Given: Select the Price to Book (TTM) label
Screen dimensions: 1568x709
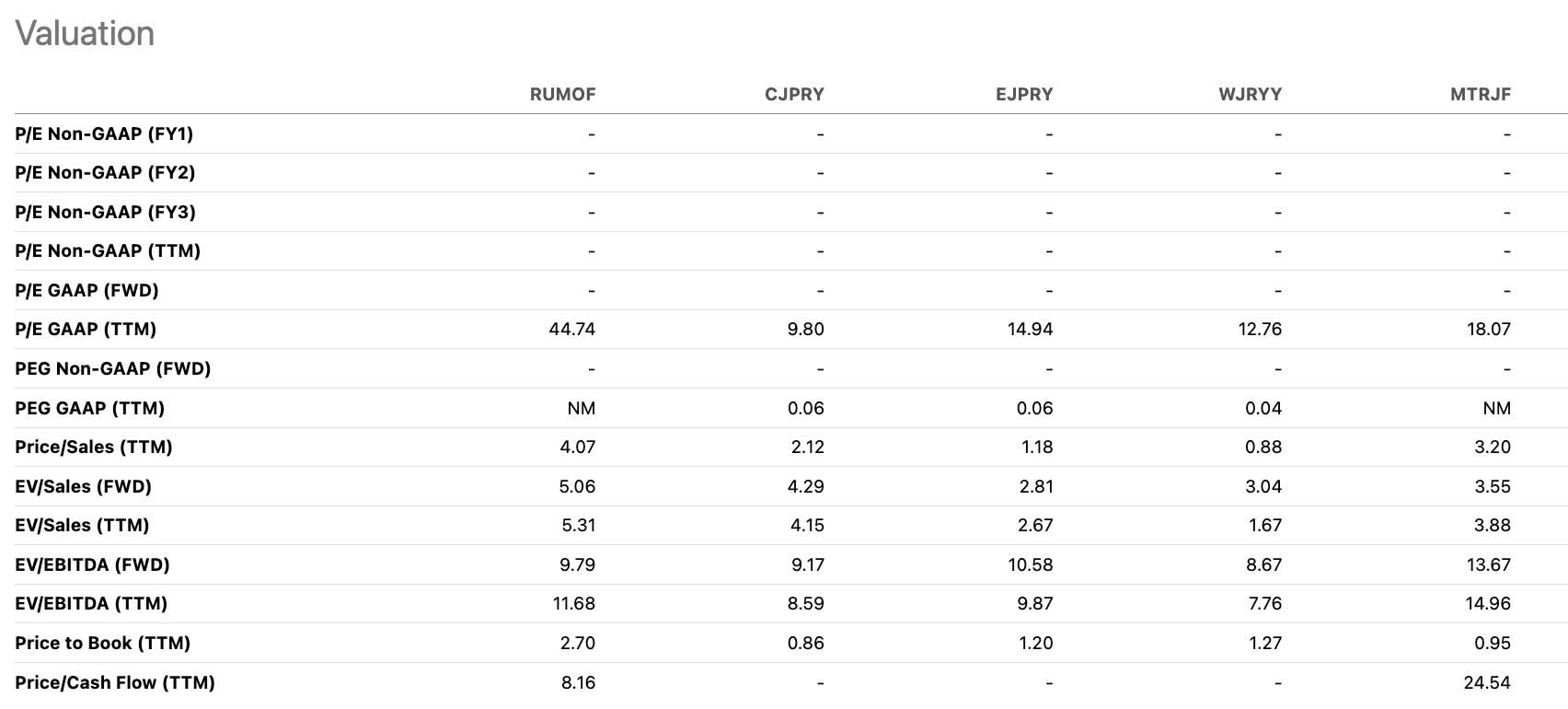Looking at the screenshot, I should pyautogui.click(x=102, y=643).
